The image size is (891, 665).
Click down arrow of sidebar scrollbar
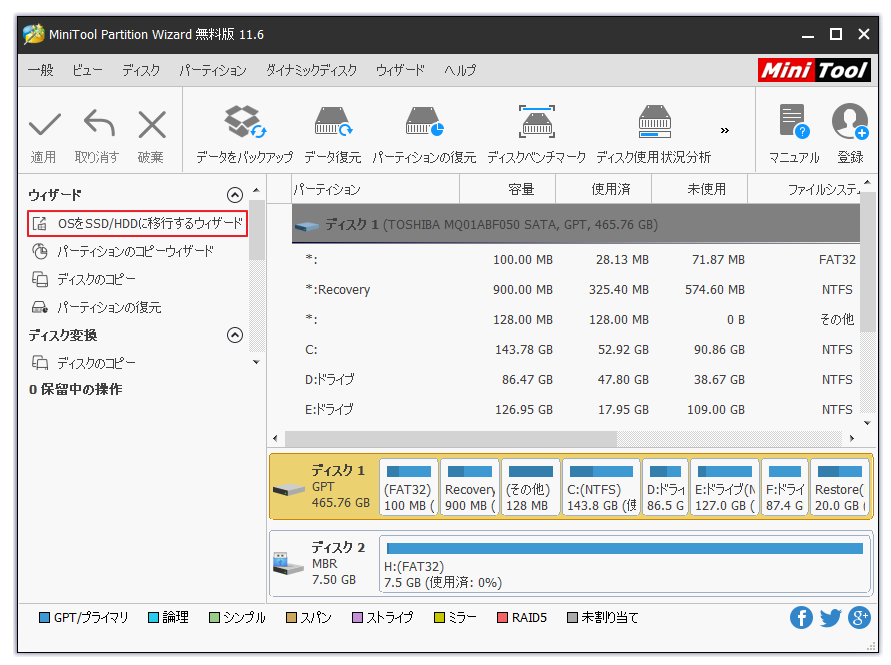pos(256,362)
